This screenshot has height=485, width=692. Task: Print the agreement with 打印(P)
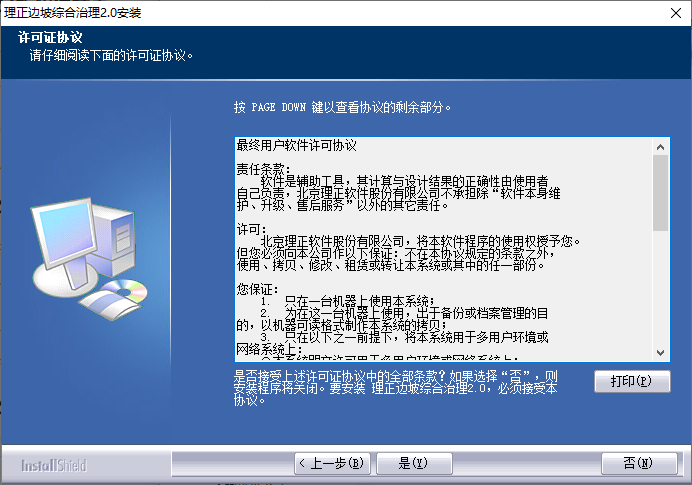(632, 381)
